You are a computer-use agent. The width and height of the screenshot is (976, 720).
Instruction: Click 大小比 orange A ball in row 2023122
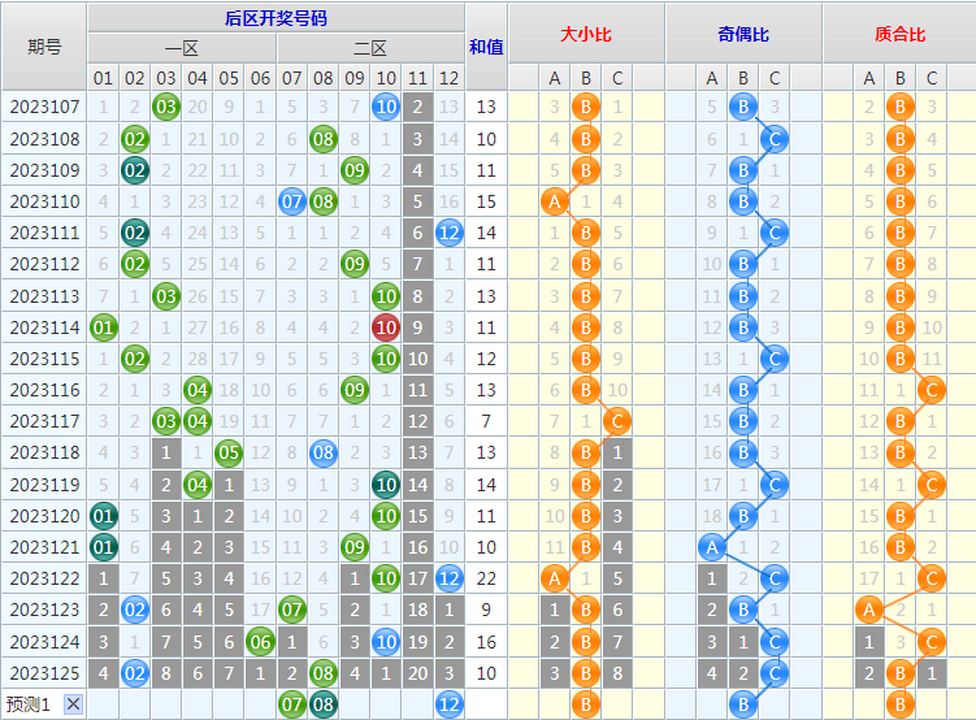pos(555,579)
